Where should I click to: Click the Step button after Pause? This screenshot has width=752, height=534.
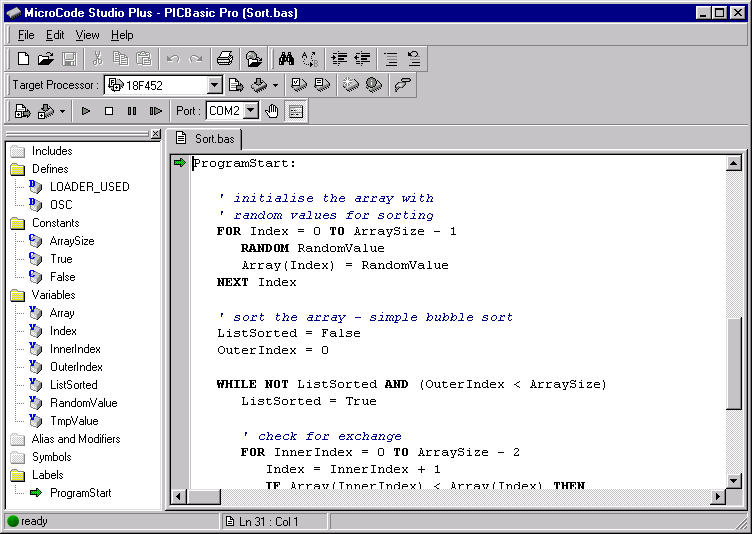(156, 111)
